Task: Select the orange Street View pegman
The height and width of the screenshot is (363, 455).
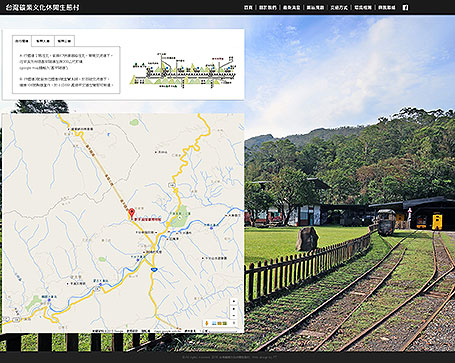Action: 207,323
